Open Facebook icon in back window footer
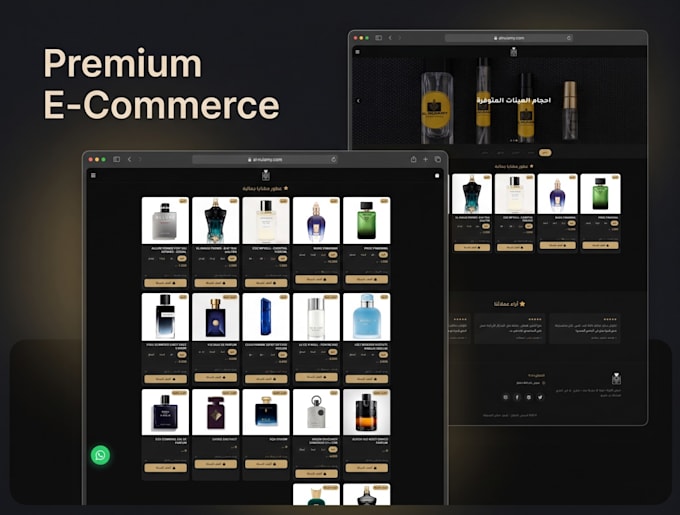Image resolution: width=680 pixels, height=515 pixels. click(517, 397)
